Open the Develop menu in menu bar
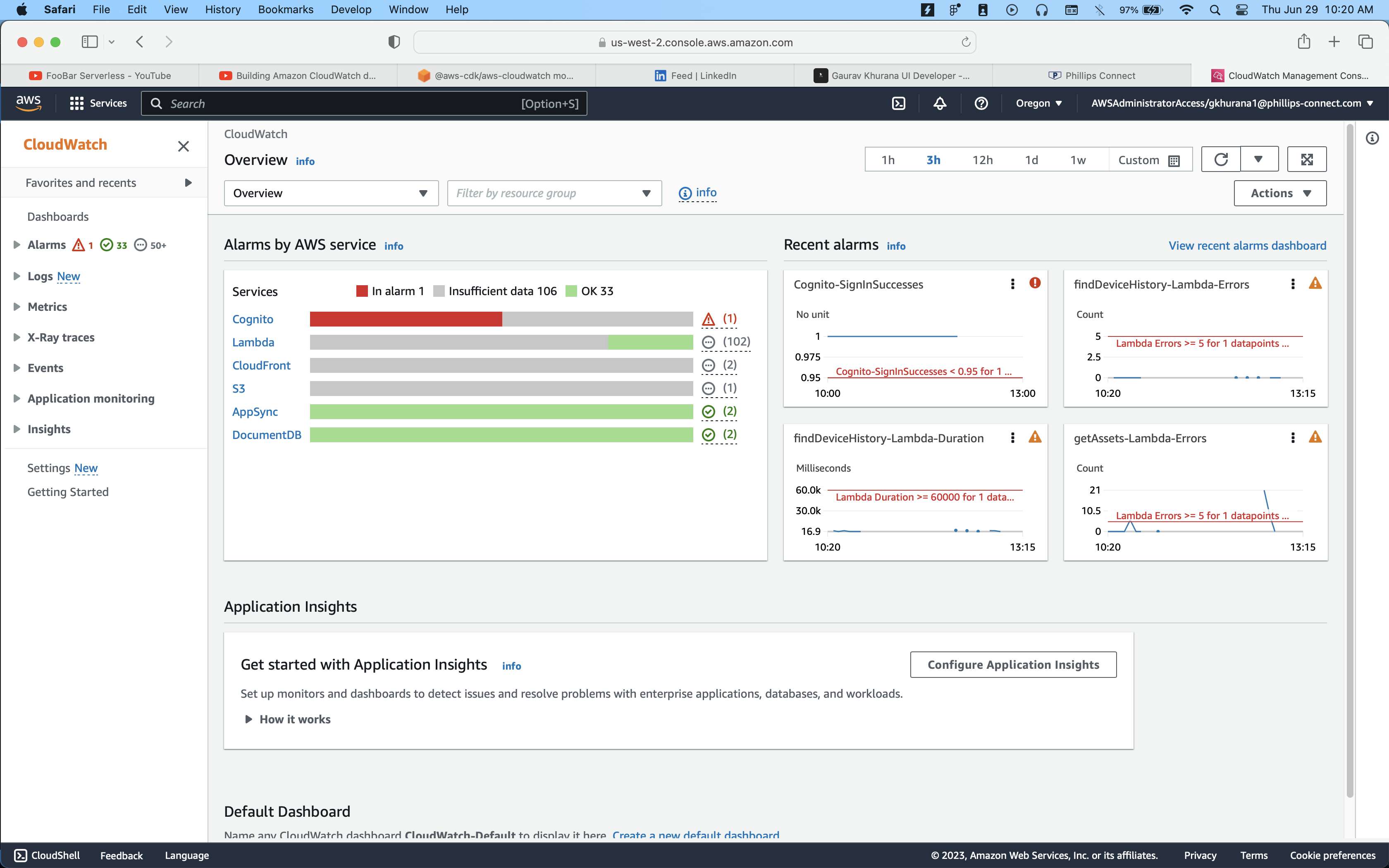The height and width of the screenshot is (868, 1389). [x=351, y=10]
